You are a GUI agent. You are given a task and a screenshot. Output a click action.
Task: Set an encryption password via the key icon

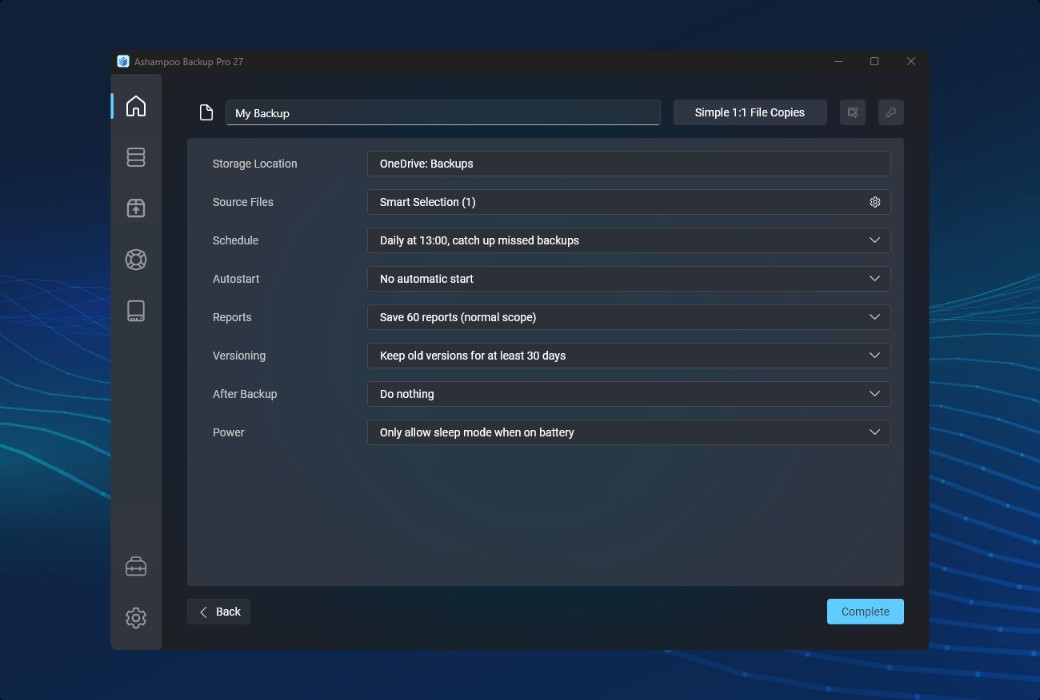pyautogui.click(x=890, y=112)
